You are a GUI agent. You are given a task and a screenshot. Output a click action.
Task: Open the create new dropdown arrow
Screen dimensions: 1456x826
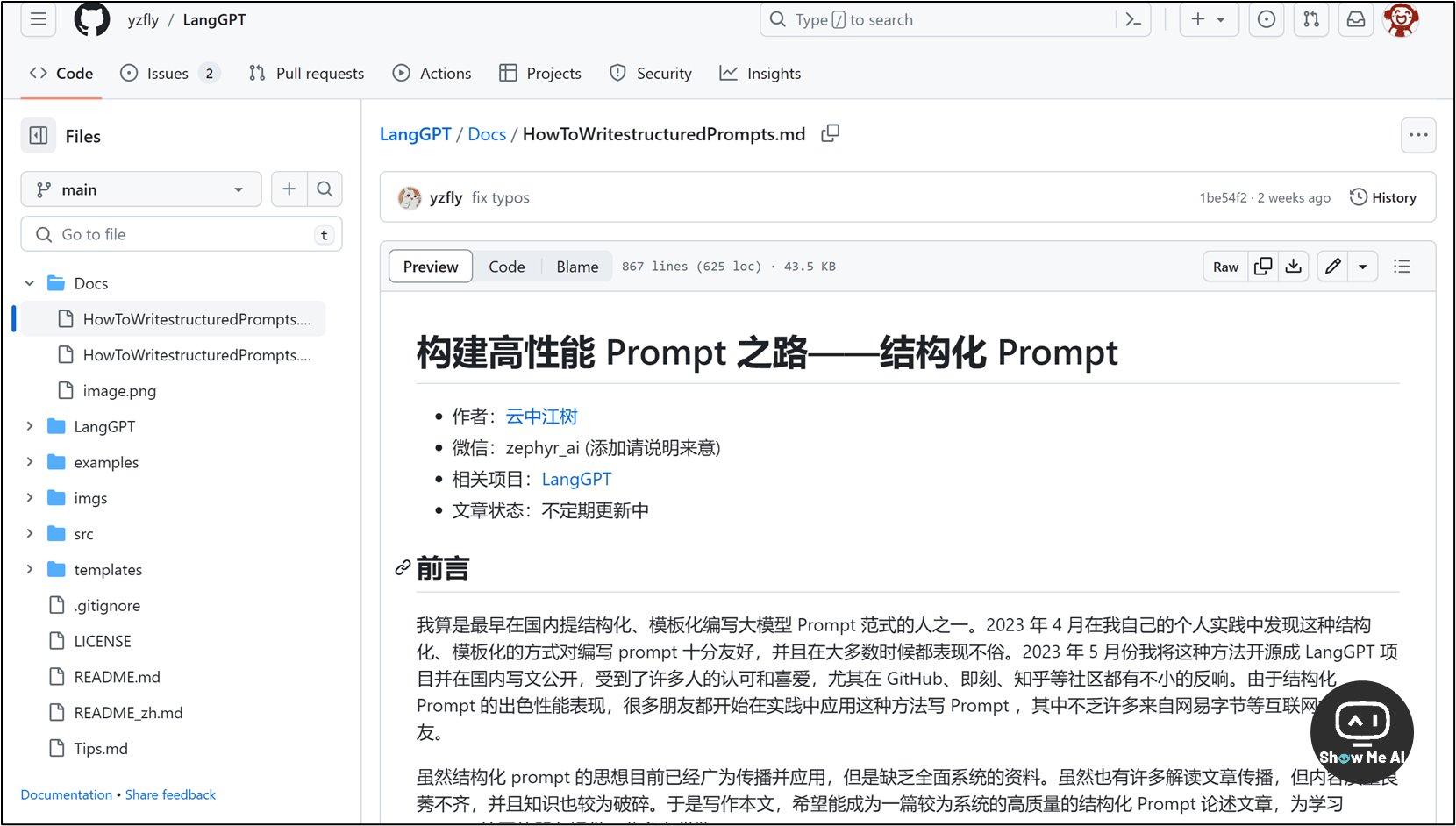(x=1221, y=19)
